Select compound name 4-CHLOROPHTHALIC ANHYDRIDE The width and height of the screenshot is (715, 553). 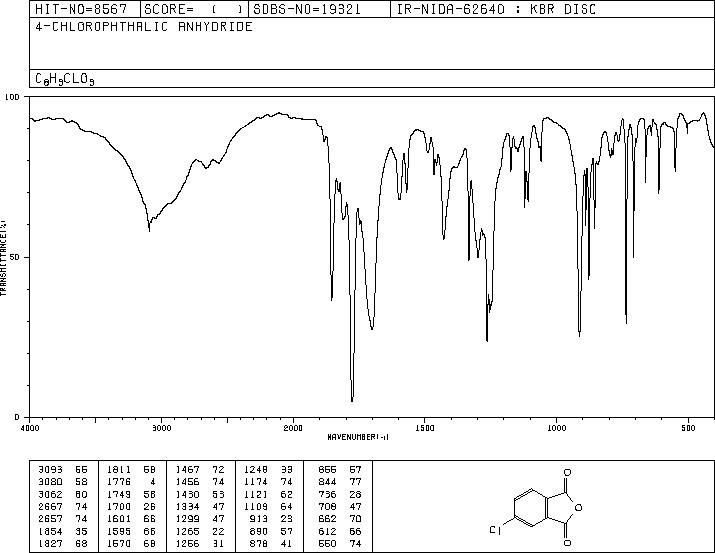click(x=144, y=27)
